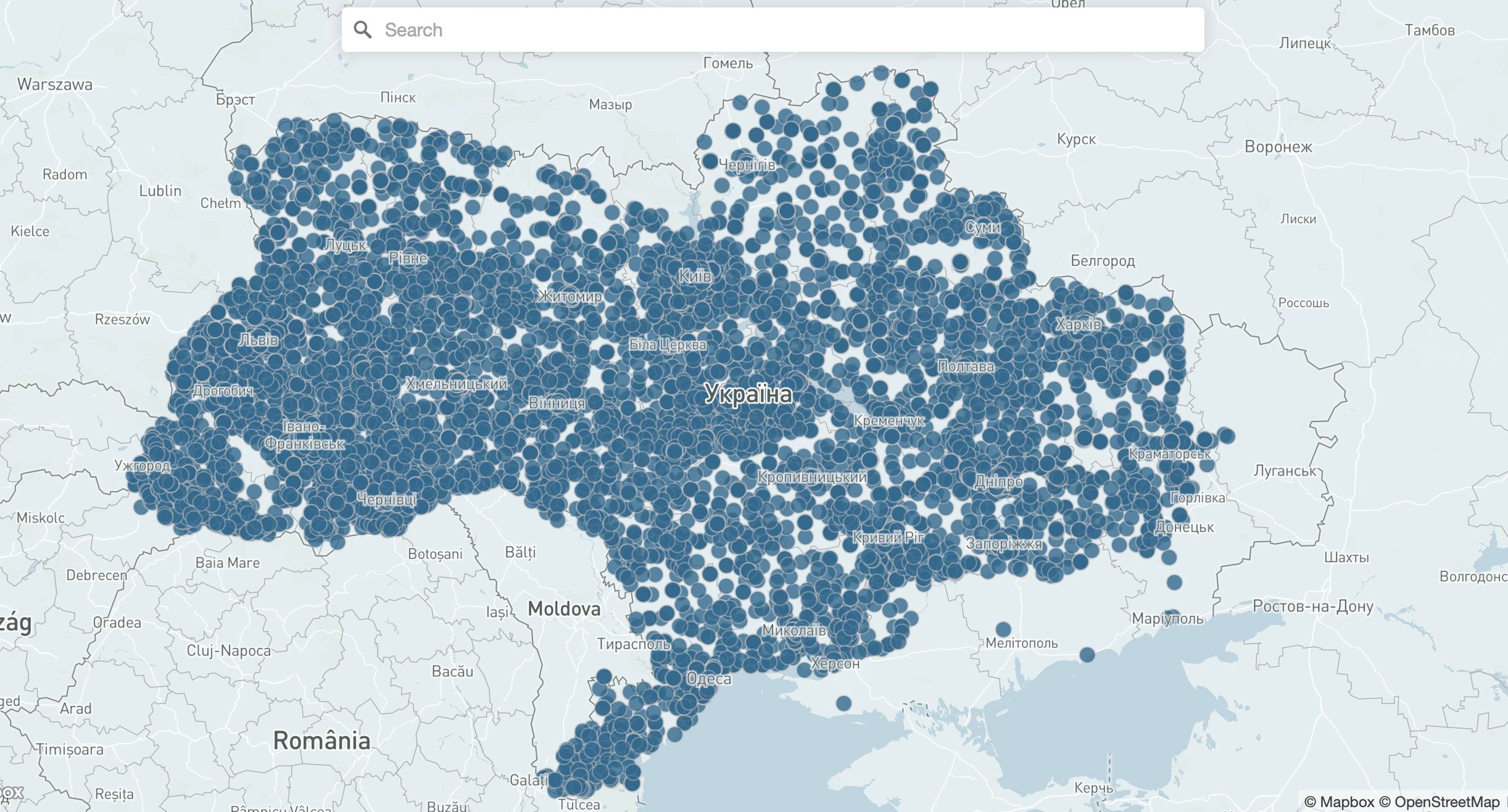Open the Mapbox attribution link
The width and height of the screenshot is (1508, 812).
tap(1340, 802)
